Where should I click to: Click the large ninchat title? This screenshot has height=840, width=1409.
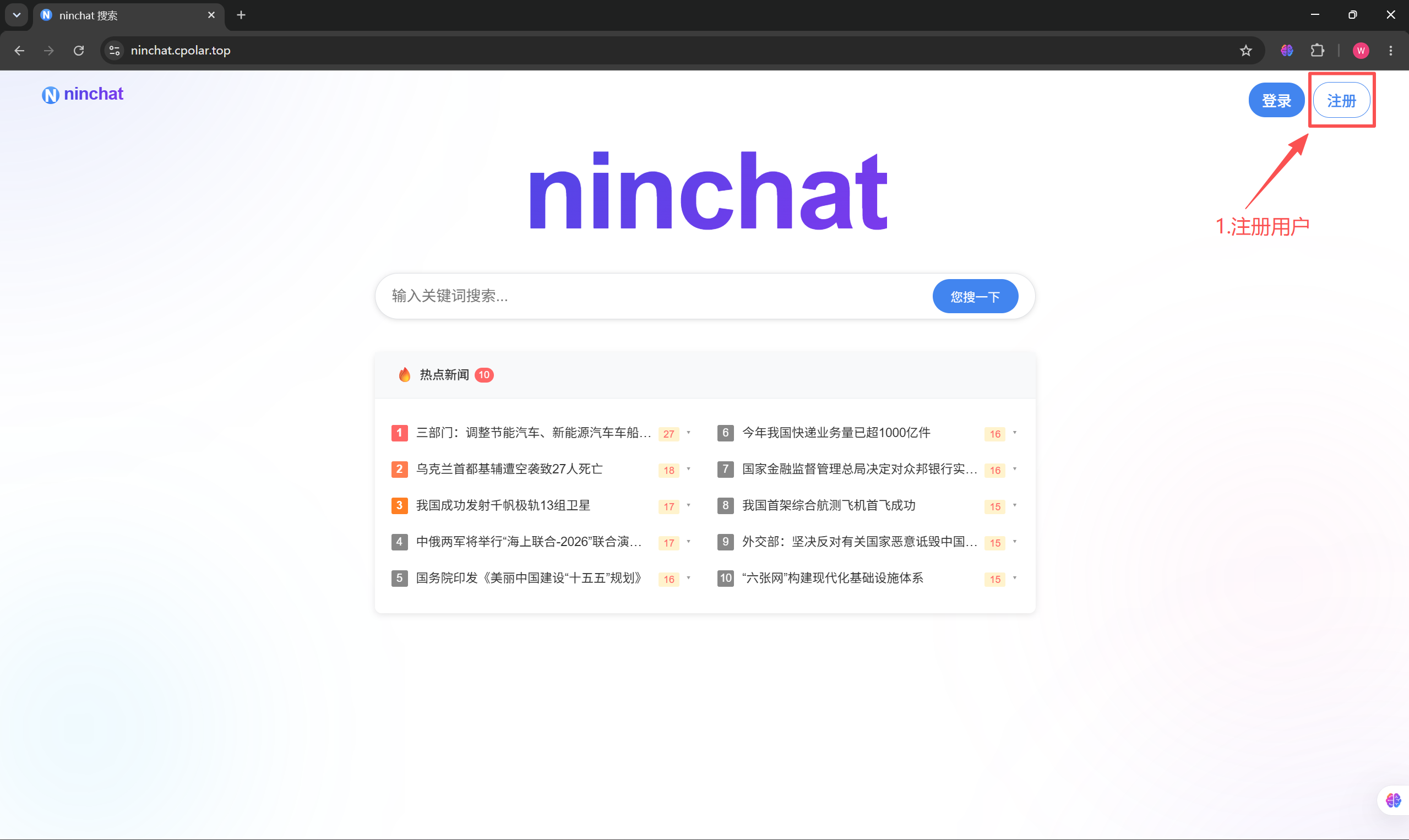(708, 191)
